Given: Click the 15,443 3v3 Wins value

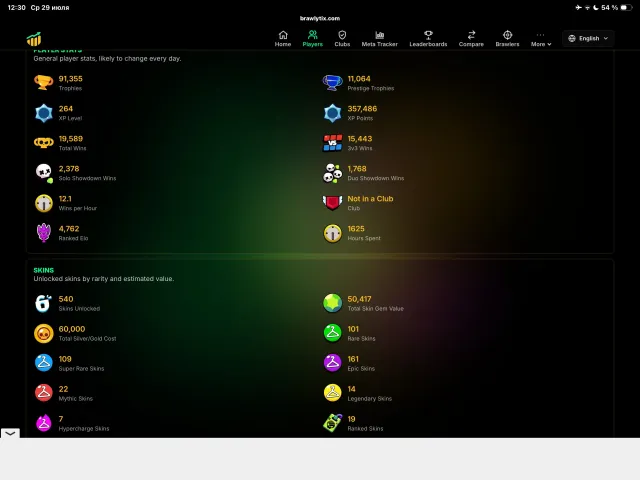Looking at the screenshot, I should (360, 139).
